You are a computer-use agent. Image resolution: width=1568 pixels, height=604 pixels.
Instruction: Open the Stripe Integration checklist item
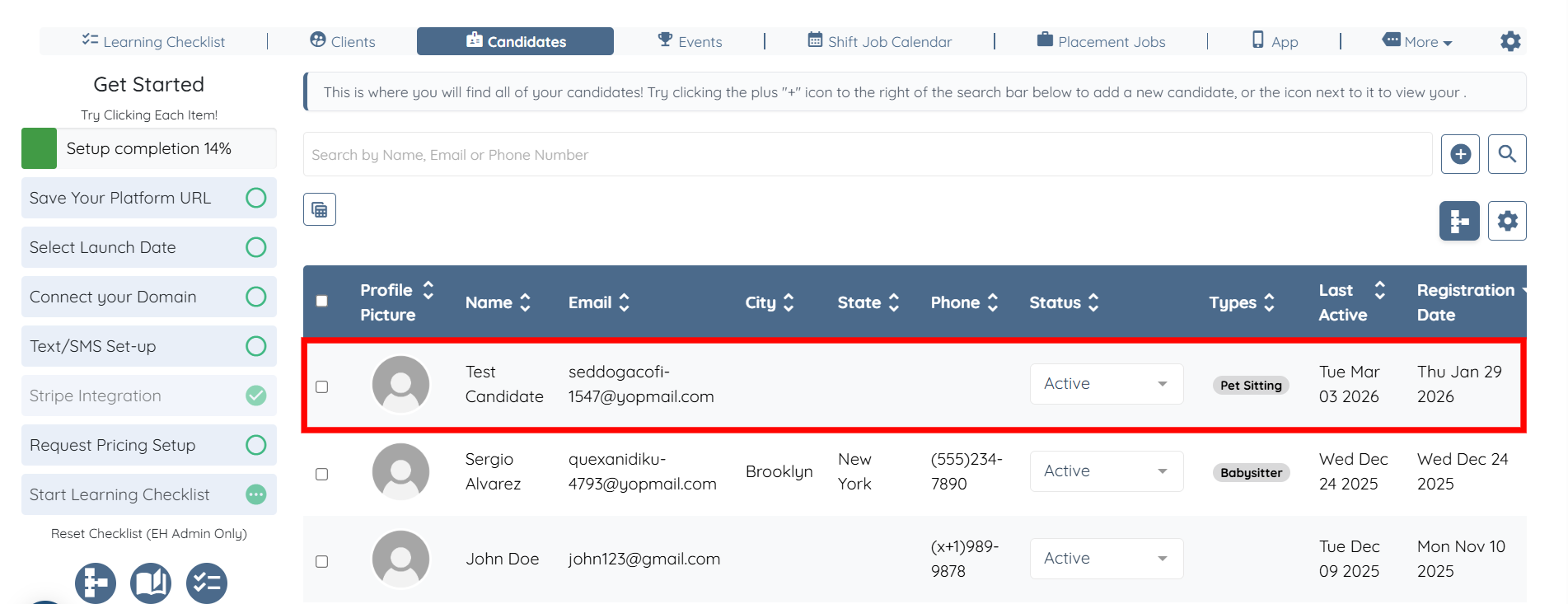(x=149, y=396)
